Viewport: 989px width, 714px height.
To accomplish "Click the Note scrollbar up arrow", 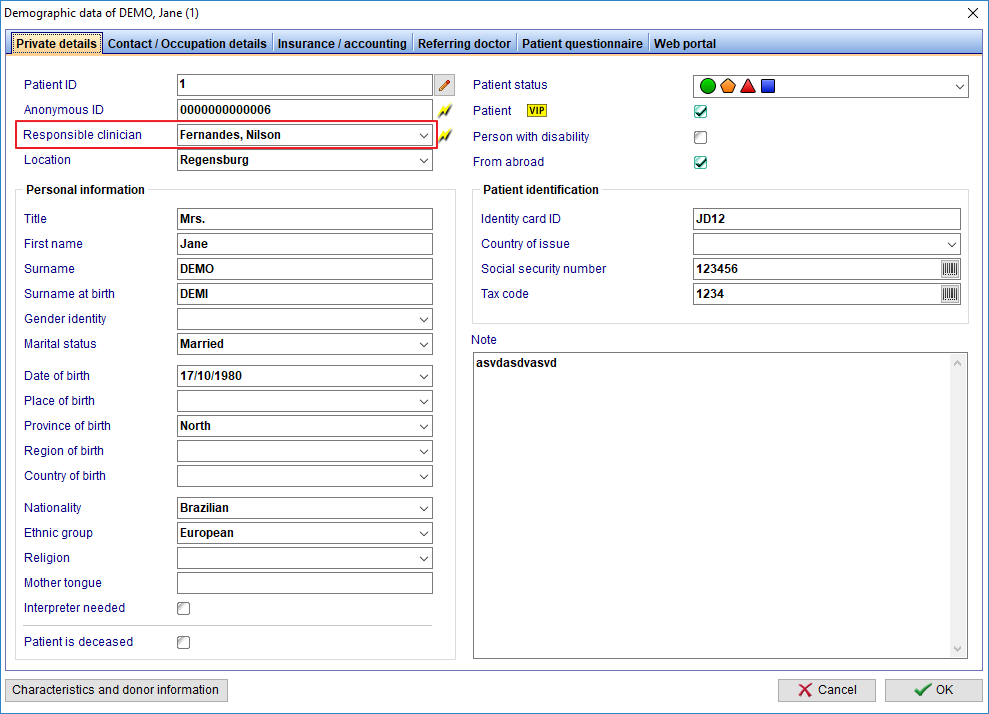I will pyautogui.click(x=957, y=363).
